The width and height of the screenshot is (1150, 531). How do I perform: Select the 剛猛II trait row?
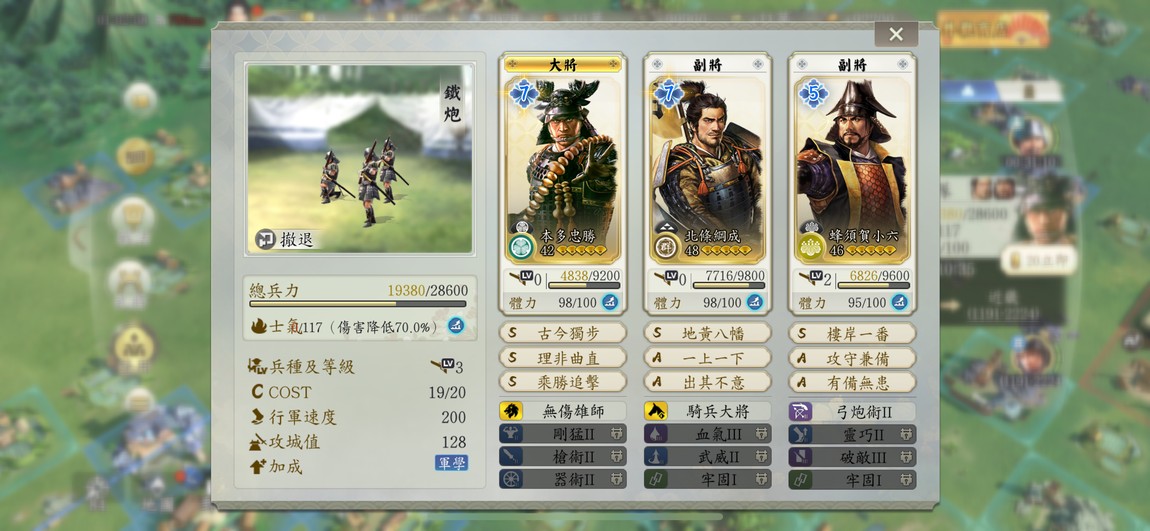pyautogui.click(x=563, y=433)
